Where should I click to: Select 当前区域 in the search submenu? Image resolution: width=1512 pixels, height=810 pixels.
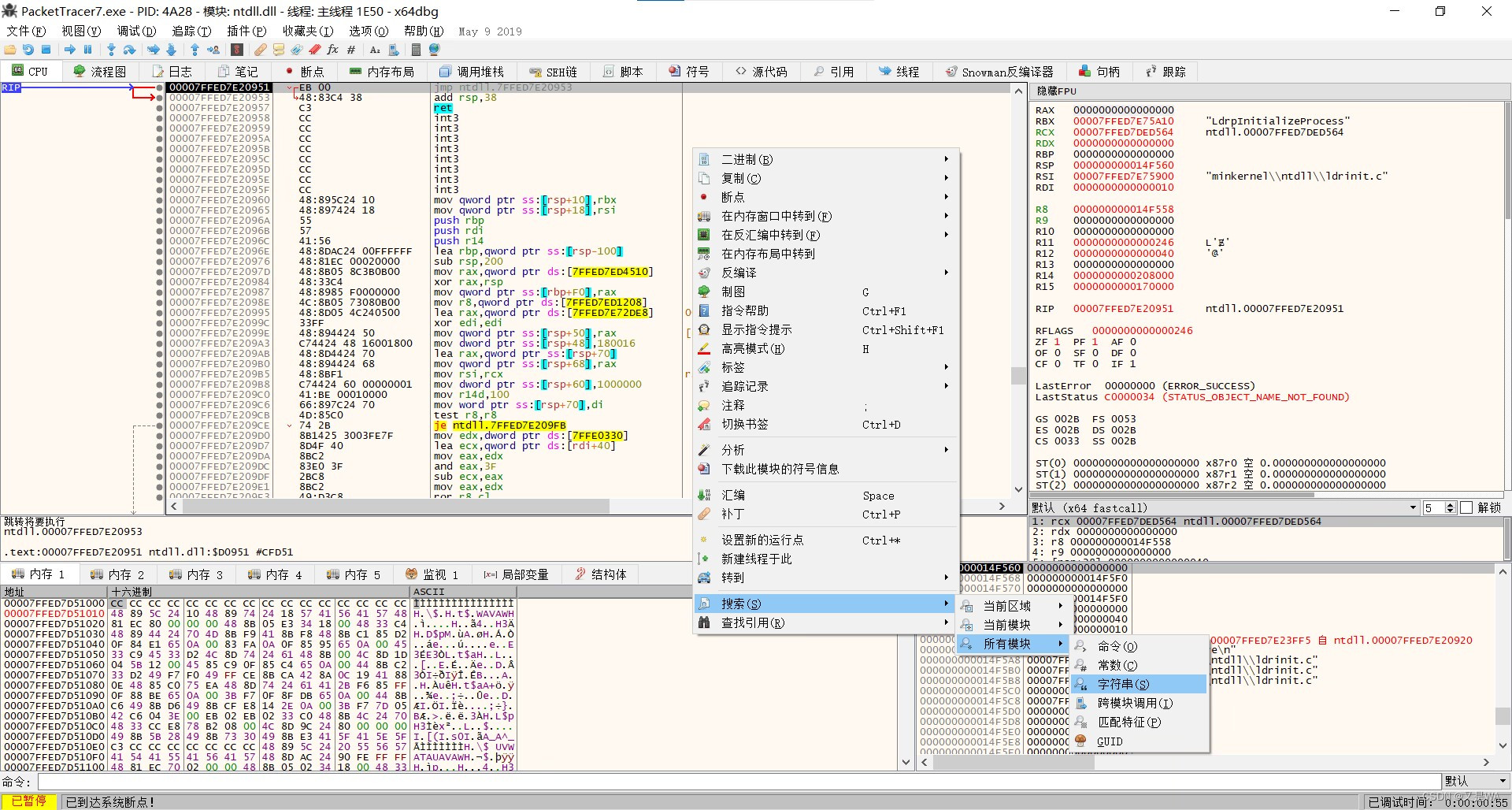pyautogui.click(x=1014, y=606)
